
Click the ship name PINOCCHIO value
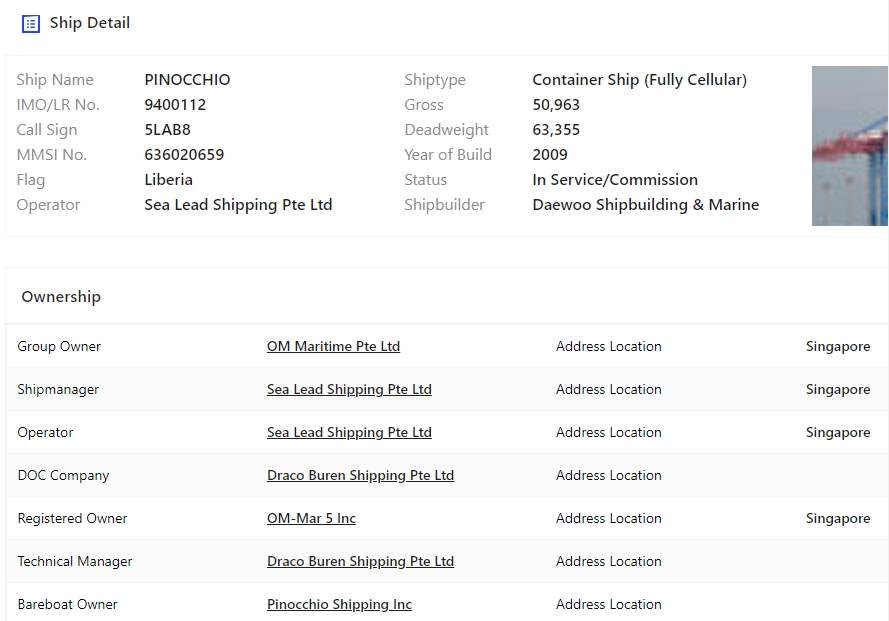pyautogui.click(x=187, y=79)
